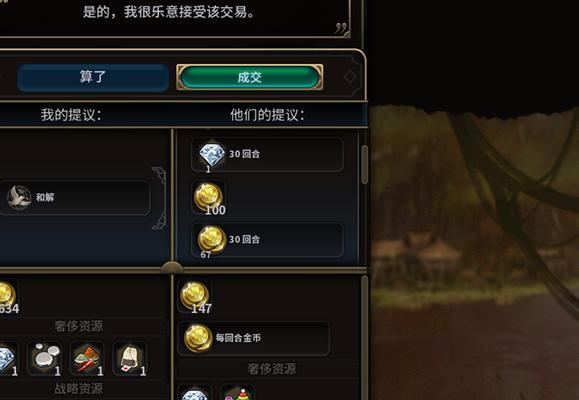This screenshot has width=579, height=400.
Task: Decline by clicking the 算了 button
Action: [93, 77]
